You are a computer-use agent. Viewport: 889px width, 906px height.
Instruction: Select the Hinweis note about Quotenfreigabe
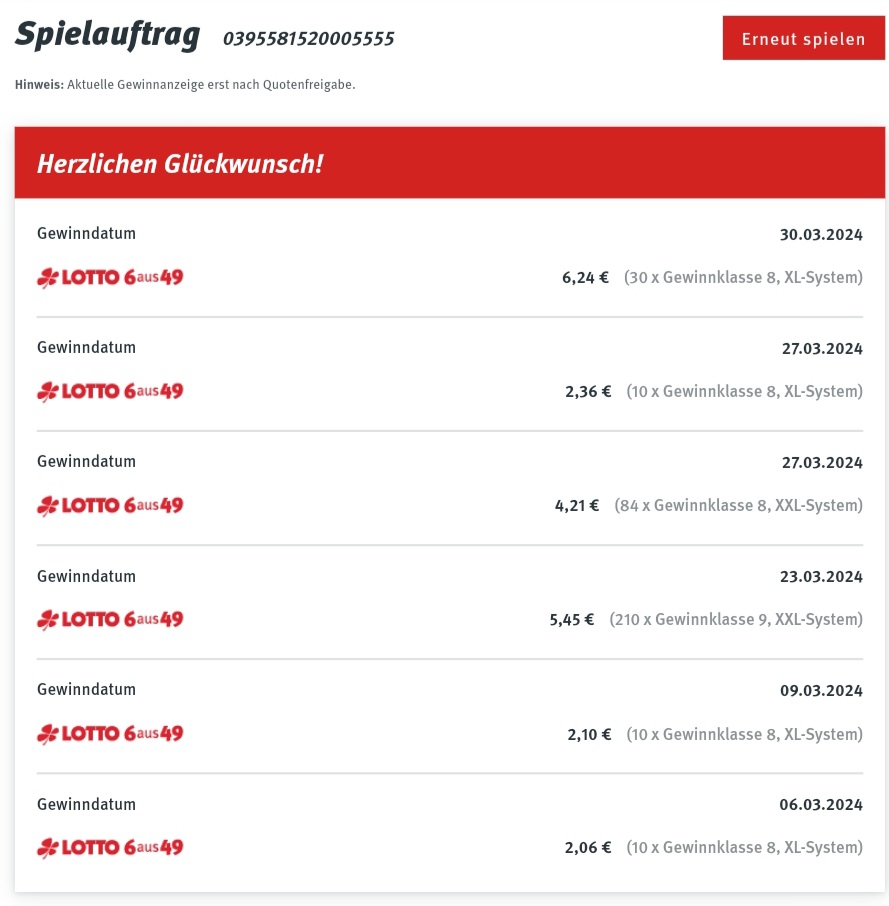tap(185, 84)
